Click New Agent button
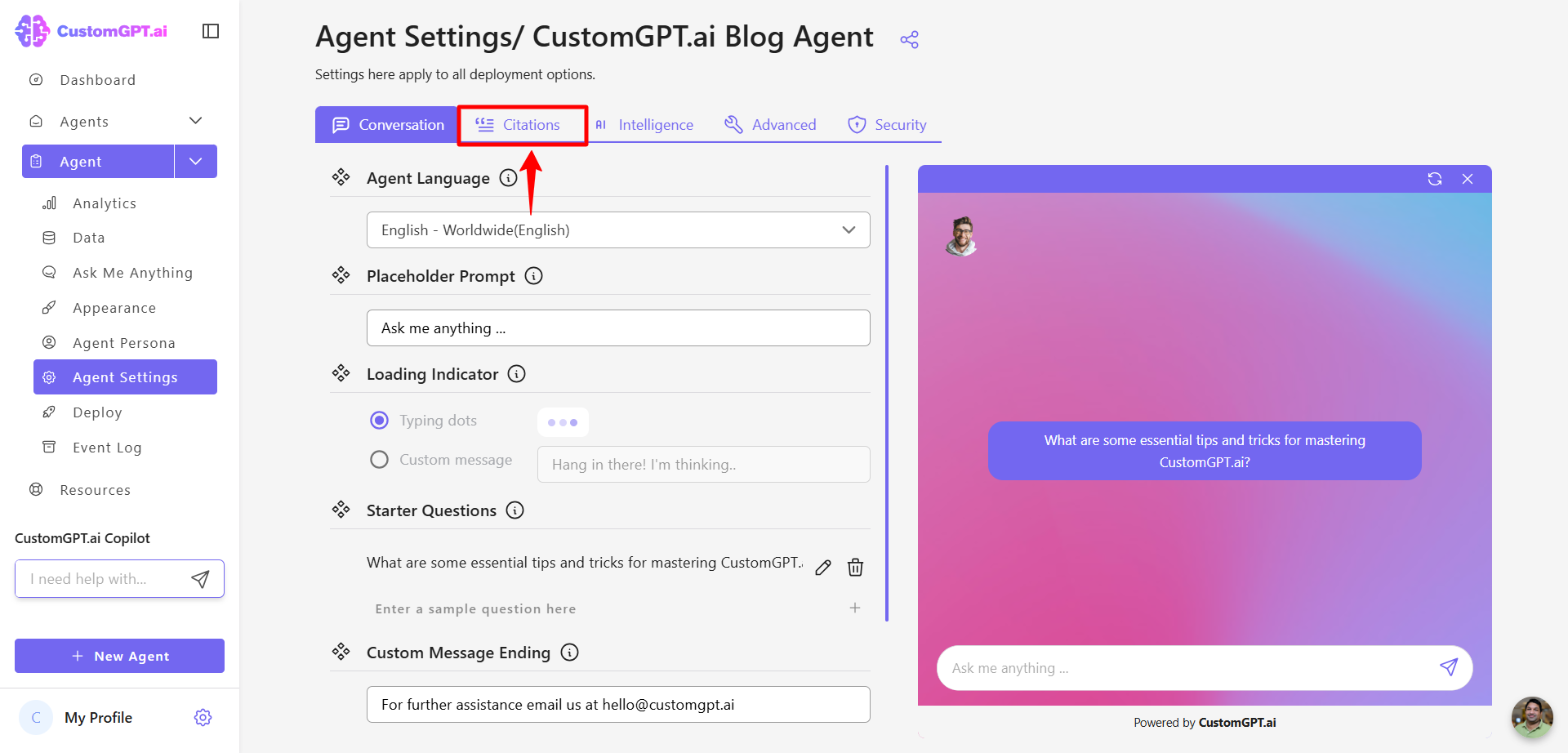 [119, 656]
